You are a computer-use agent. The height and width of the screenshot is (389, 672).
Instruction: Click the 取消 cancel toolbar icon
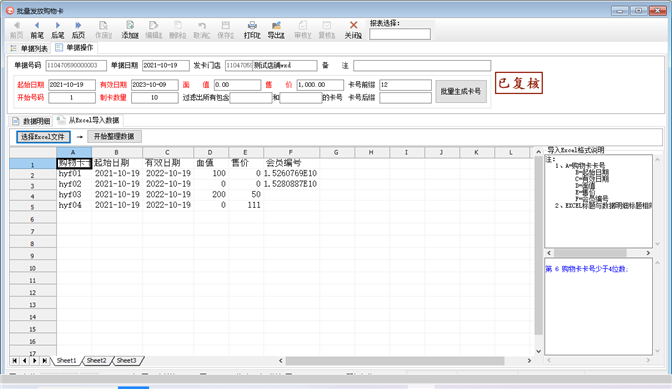[201, 30]
